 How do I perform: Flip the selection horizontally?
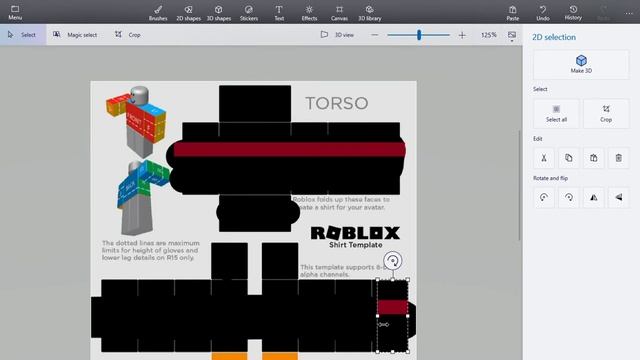tap(593, 198)
